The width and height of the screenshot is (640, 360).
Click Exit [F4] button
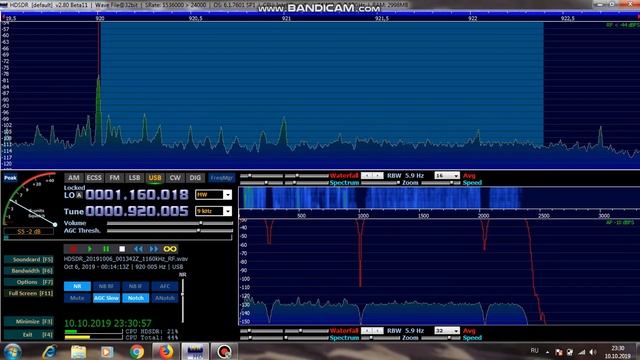point(29,335)
